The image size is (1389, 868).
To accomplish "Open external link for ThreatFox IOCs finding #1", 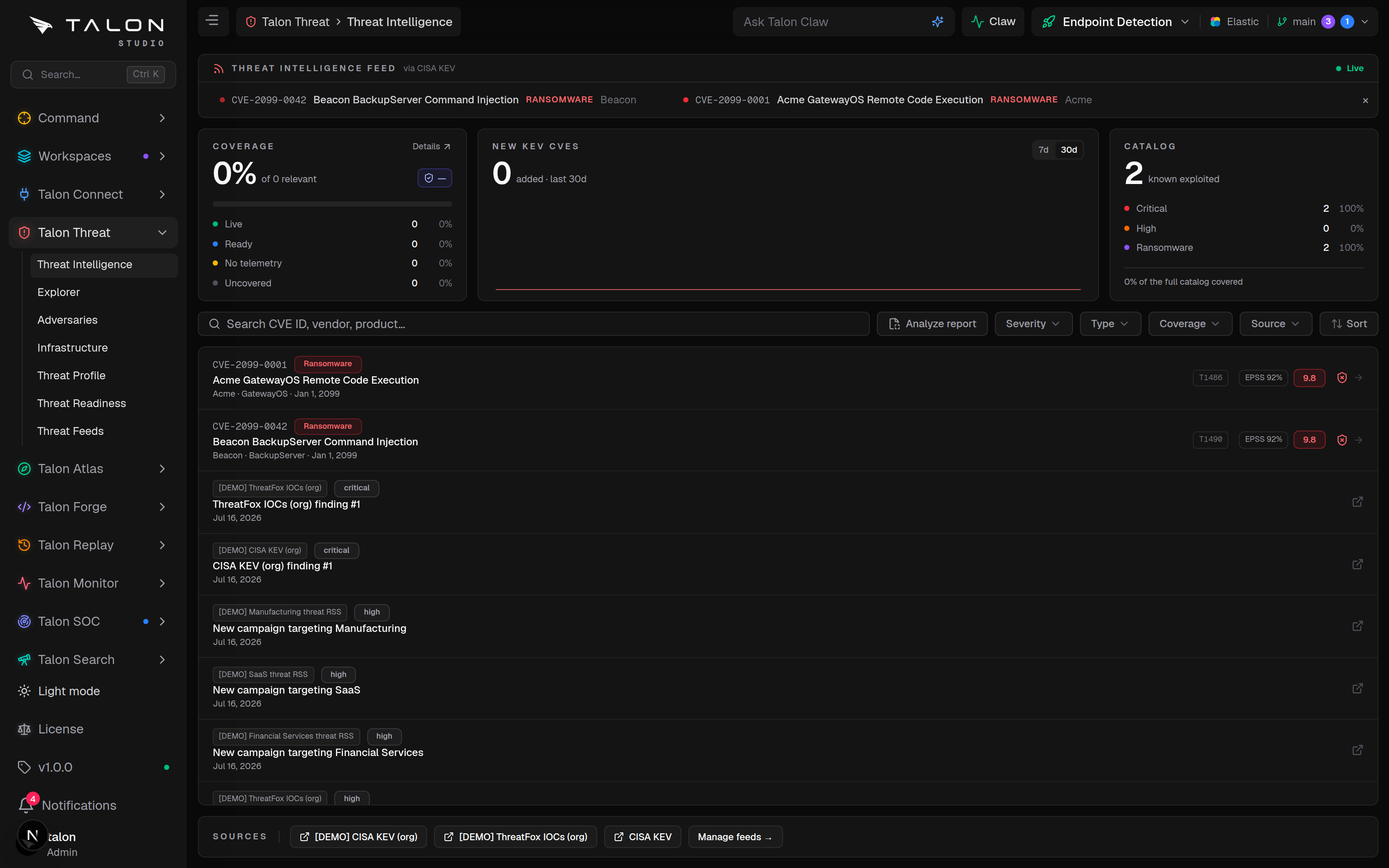I will tap(1357, 502).
